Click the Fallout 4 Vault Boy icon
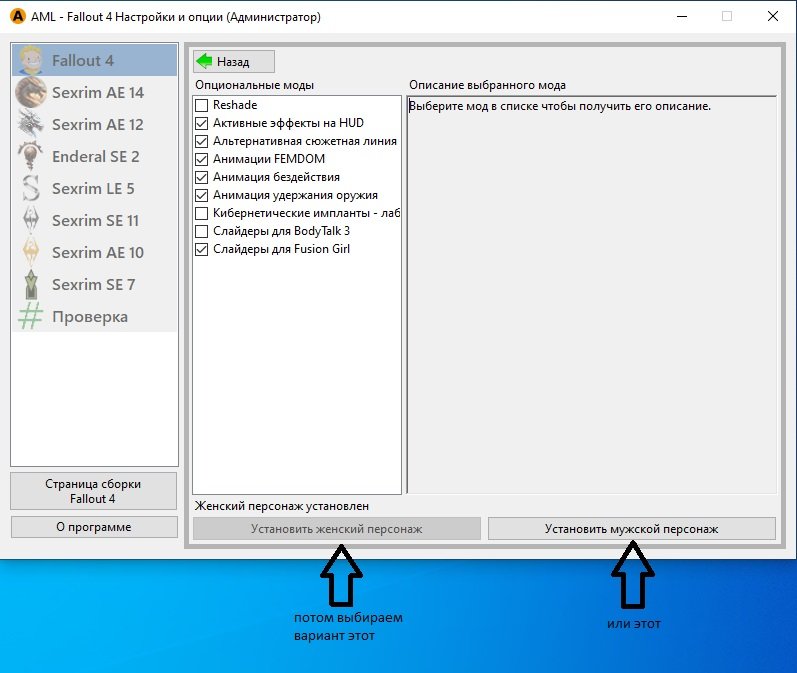Viewport: 797px width, 673px height. click(31, 61)
